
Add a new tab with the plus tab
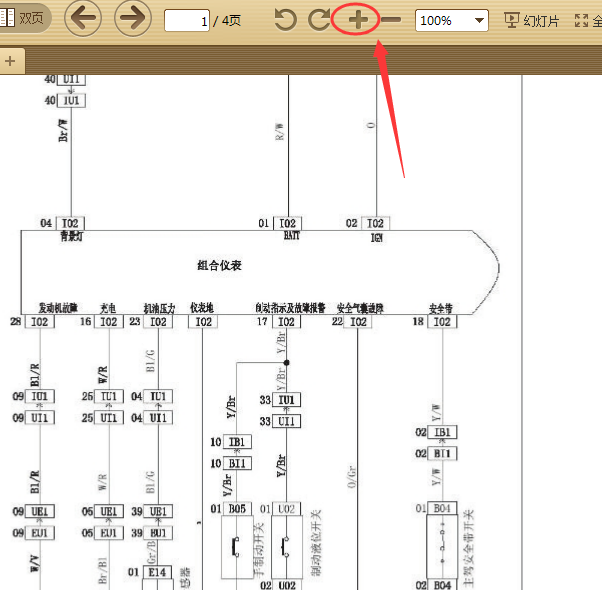click(11, 61)
